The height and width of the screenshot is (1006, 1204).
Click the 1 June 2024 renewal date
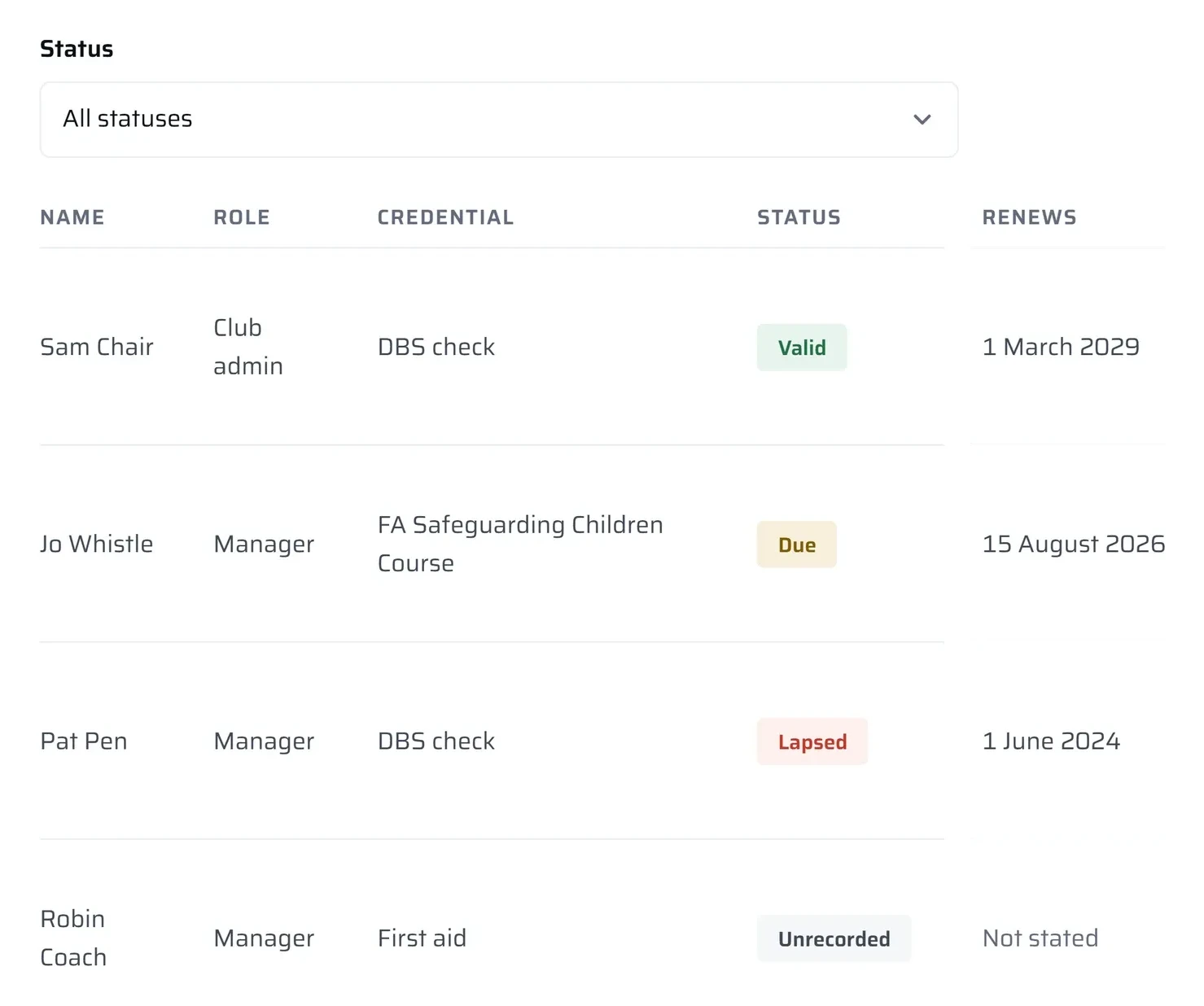click(x=1051, y=741)
